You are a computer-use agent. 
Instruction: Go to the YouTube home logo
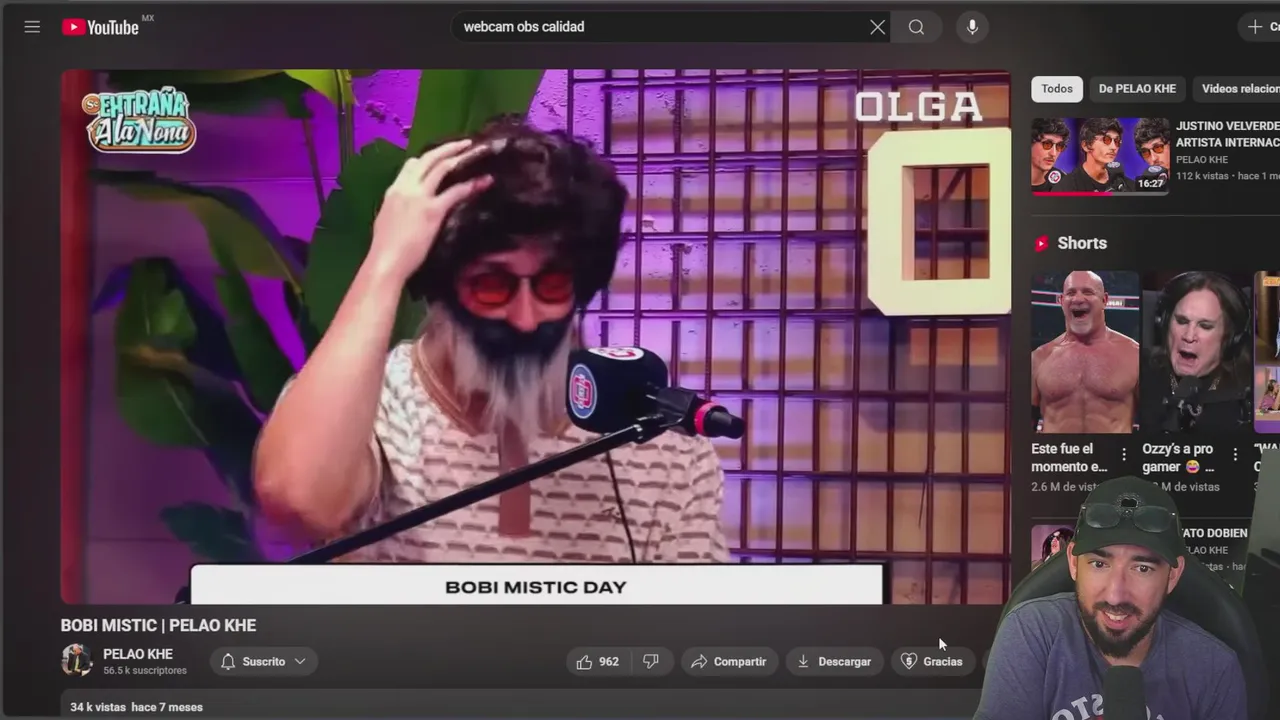[x=100, y=27]
